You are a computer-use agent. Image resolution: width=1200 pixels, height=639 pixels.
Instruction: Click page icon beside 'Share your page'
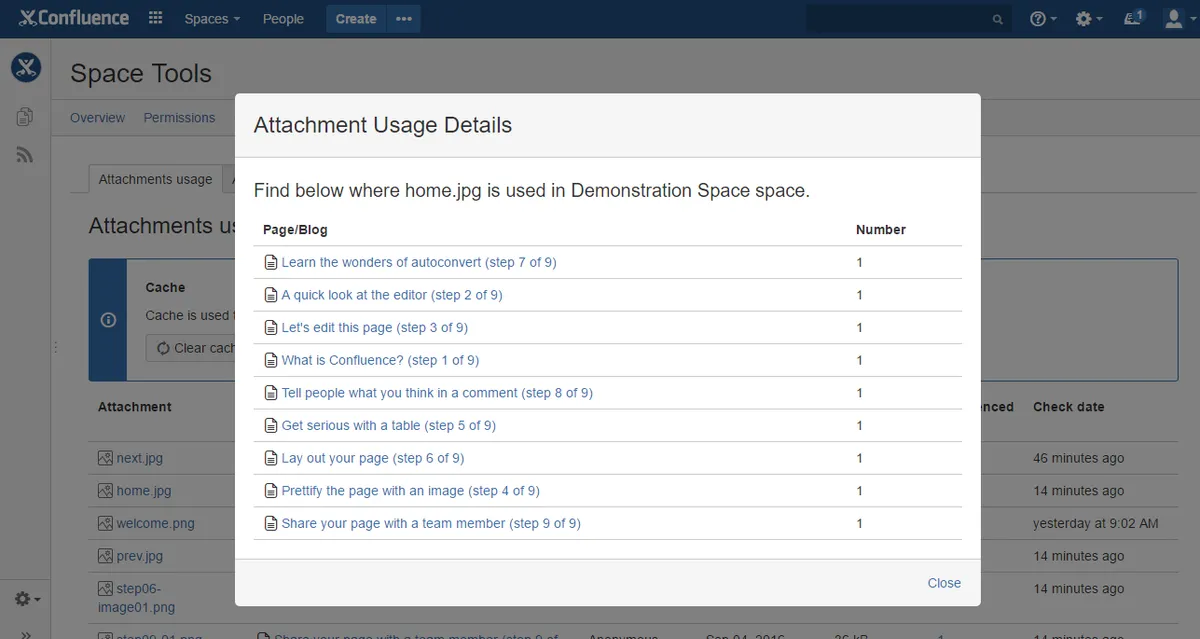coord(270,523)
